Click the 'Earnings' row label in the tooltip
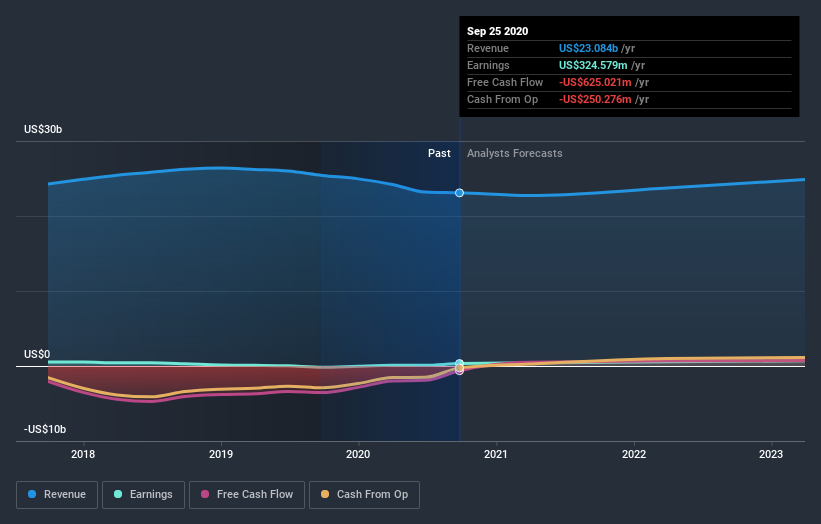 tap(488, 65)
